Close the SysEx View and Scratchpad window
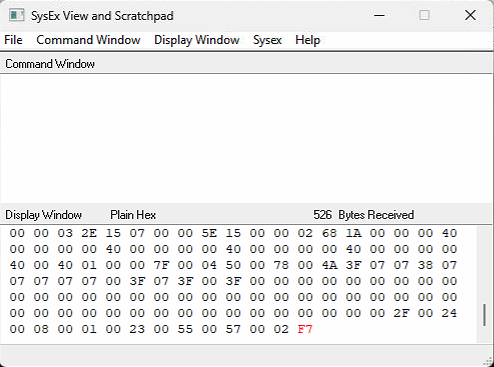 pos(470,15)
